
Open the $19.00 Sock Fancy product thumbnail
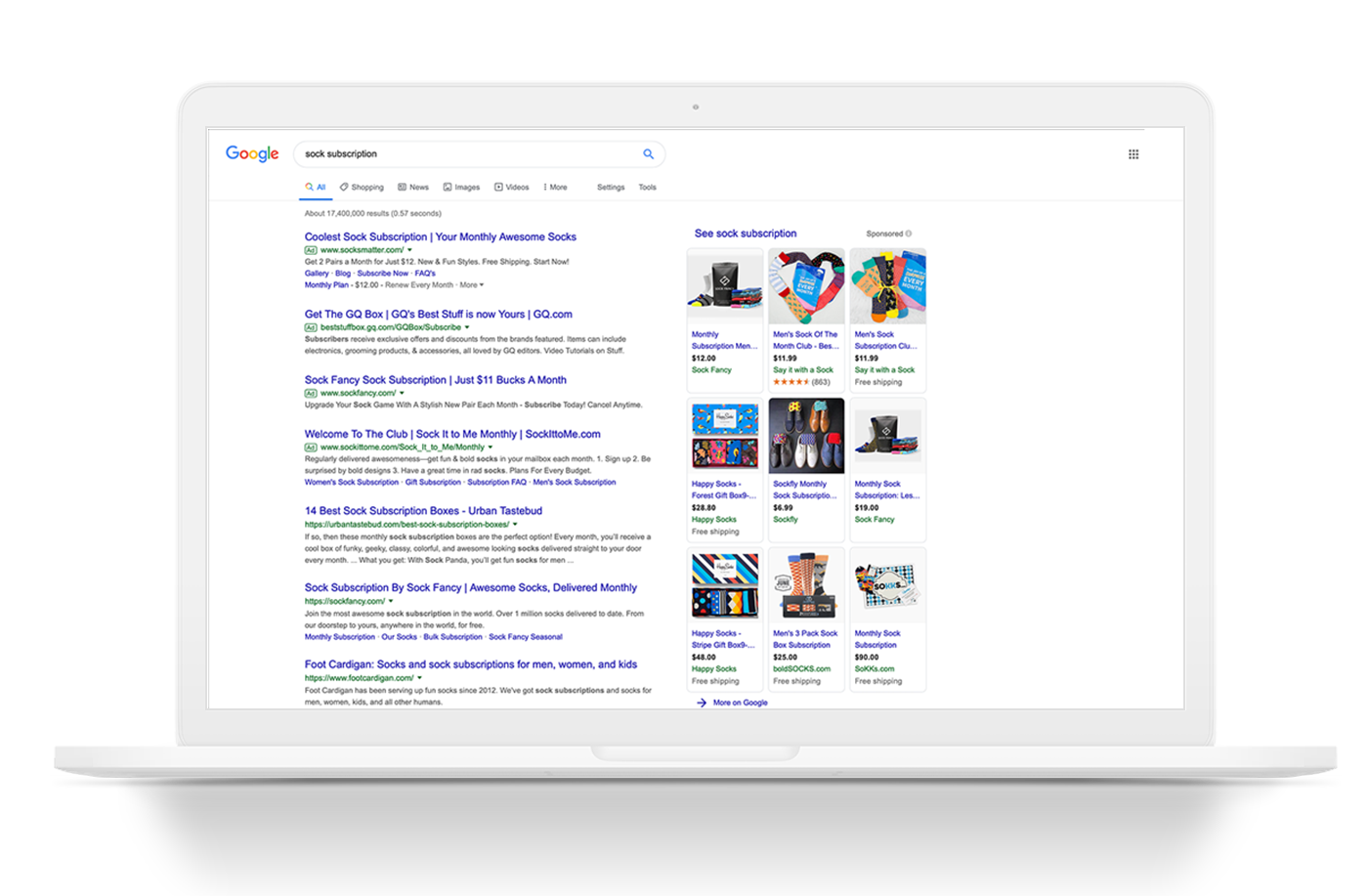(887, 436)
